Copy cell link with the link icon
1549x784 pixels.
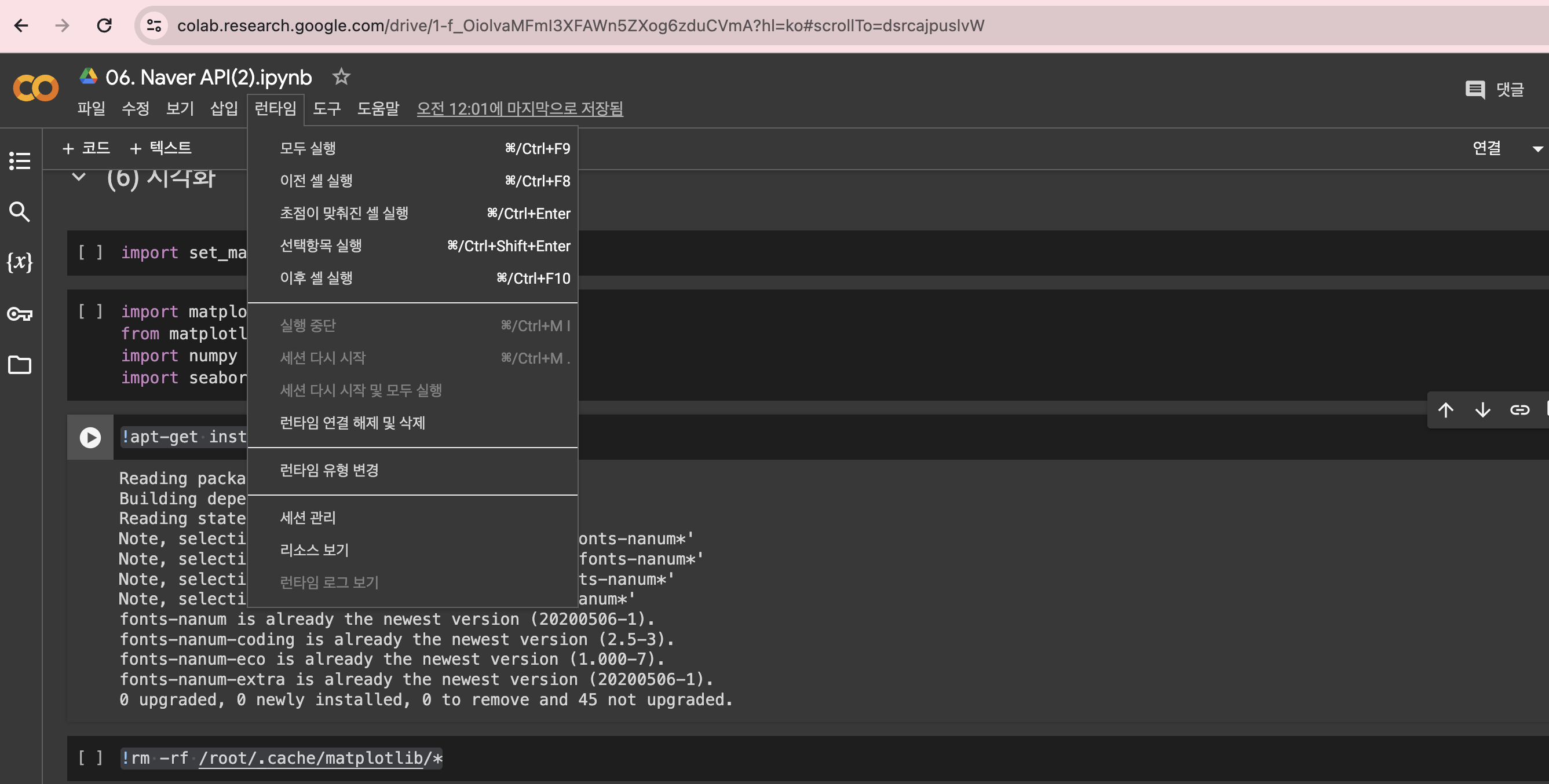(x=1519, y=410)
